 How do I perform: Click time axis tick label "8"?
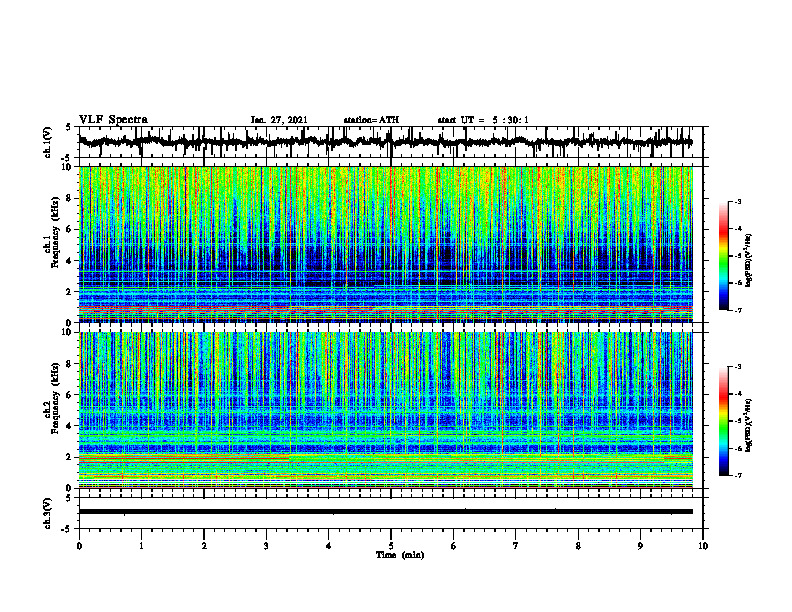click(578, 546)
